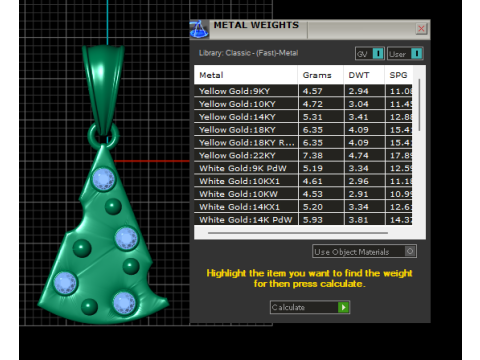Click the Metal Weights scale icon
The width and height of the screenshot is (480, 360).
pyautogui.click(x=199, y=29)
